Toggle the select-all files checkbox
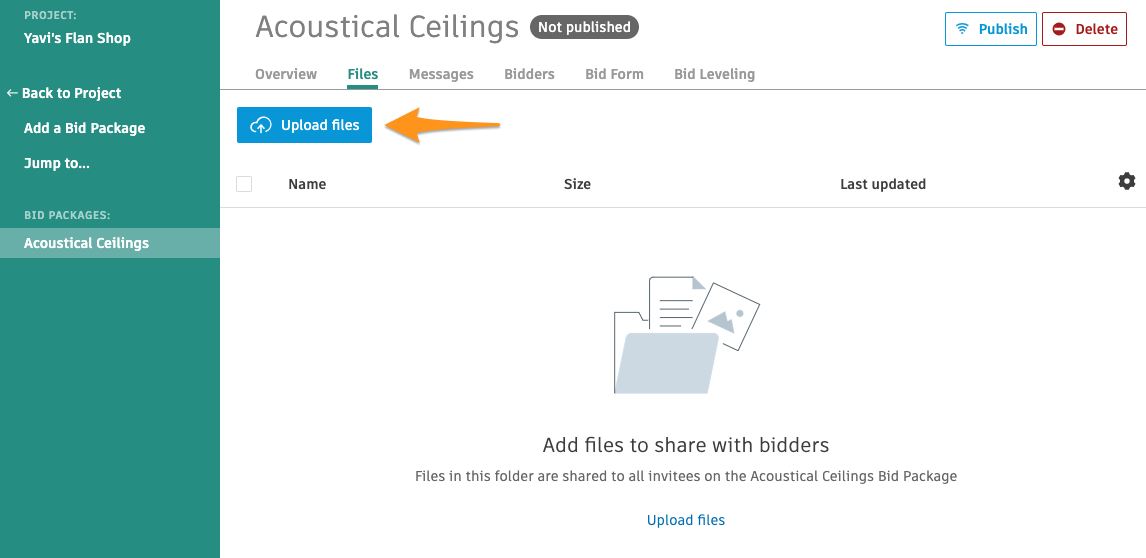The image size is (1146, 558). 244,184
